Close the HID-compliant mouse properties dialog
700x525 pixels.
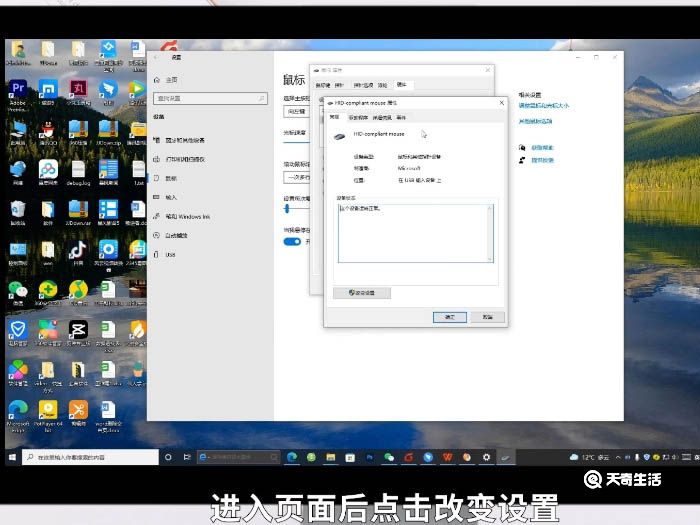501,103
